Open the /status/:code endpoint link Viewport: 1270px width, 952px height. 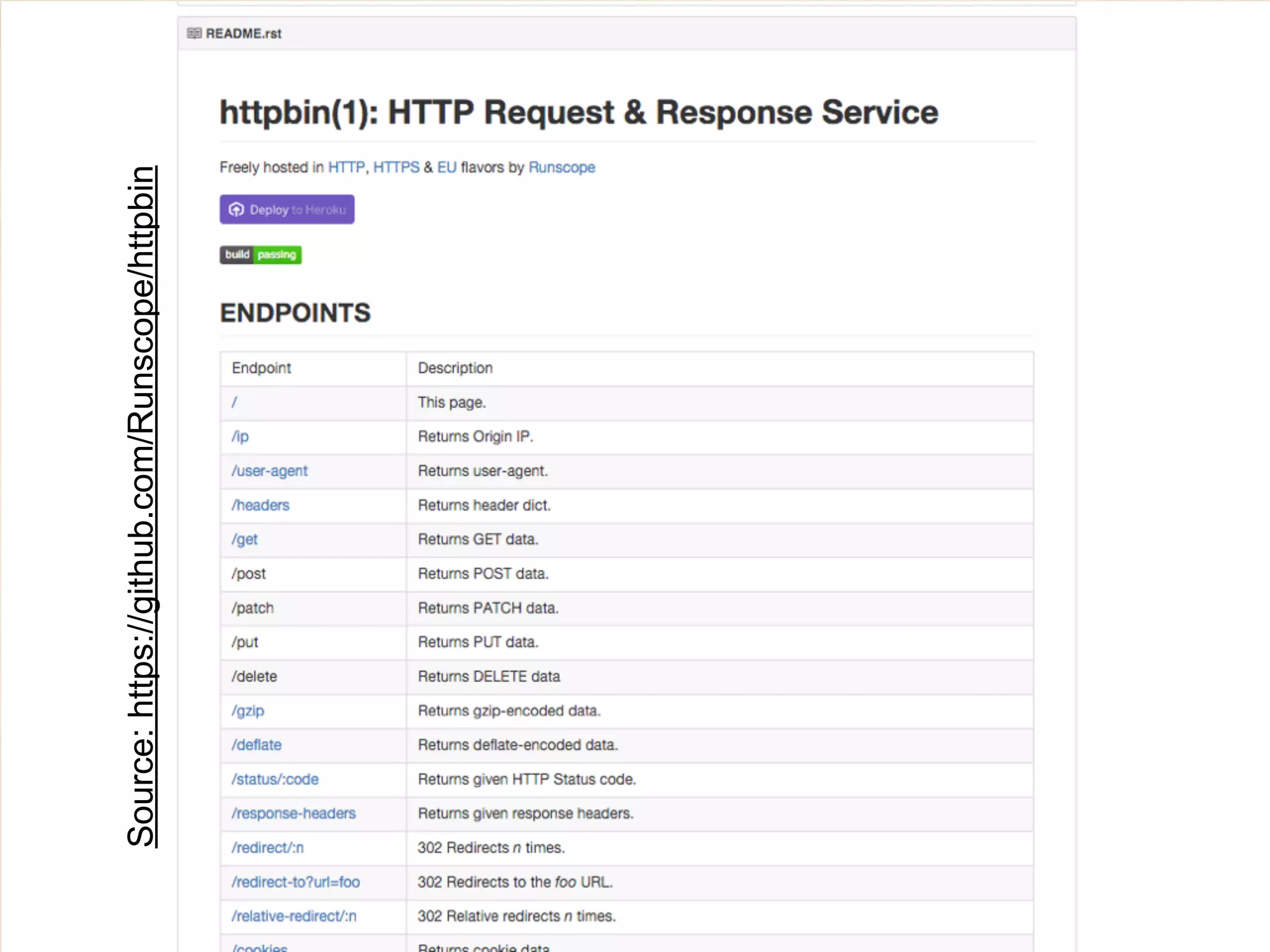click(x=275, y=779)
